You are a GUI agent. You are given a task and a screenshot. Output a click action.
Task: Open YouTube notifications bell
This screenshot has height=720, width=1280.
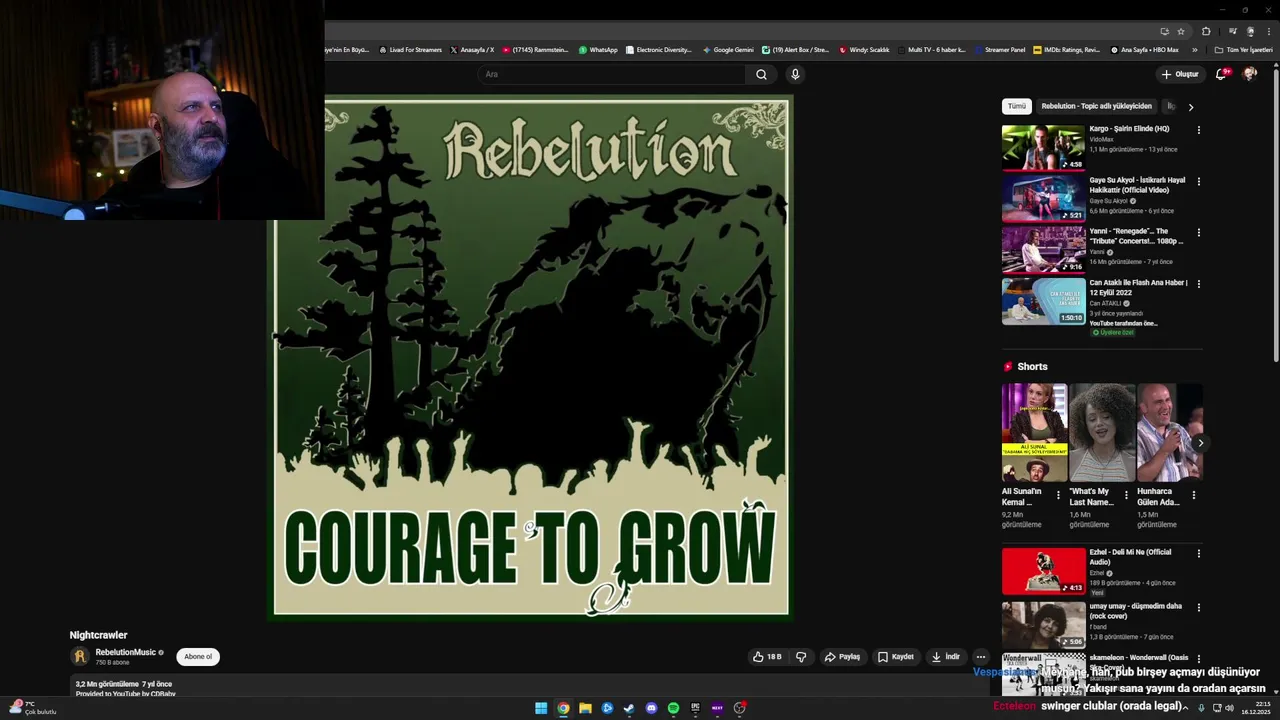1221,74
